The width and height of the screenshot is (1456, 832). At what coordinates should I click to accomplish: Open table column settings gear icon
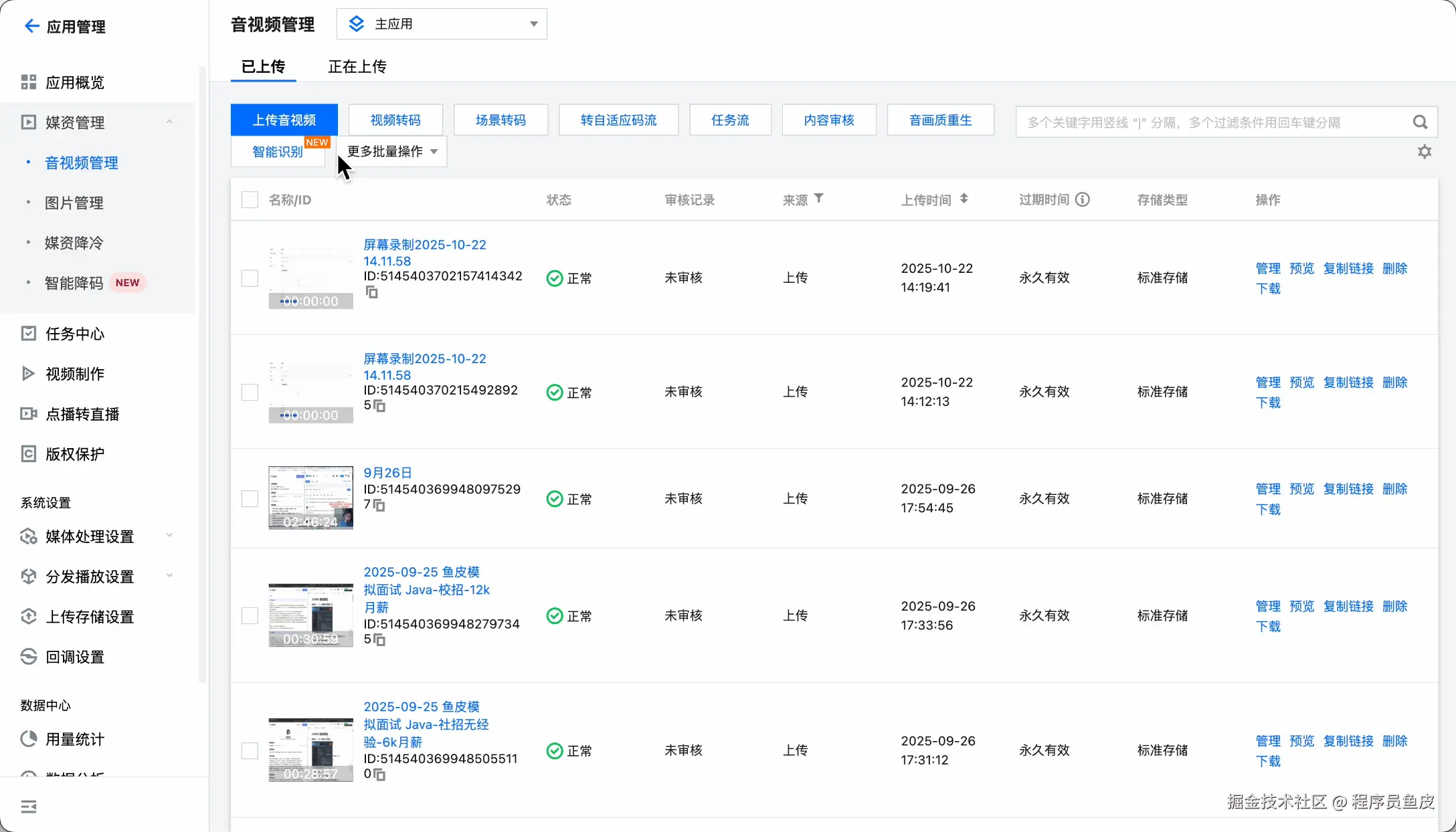[1425, 152]
